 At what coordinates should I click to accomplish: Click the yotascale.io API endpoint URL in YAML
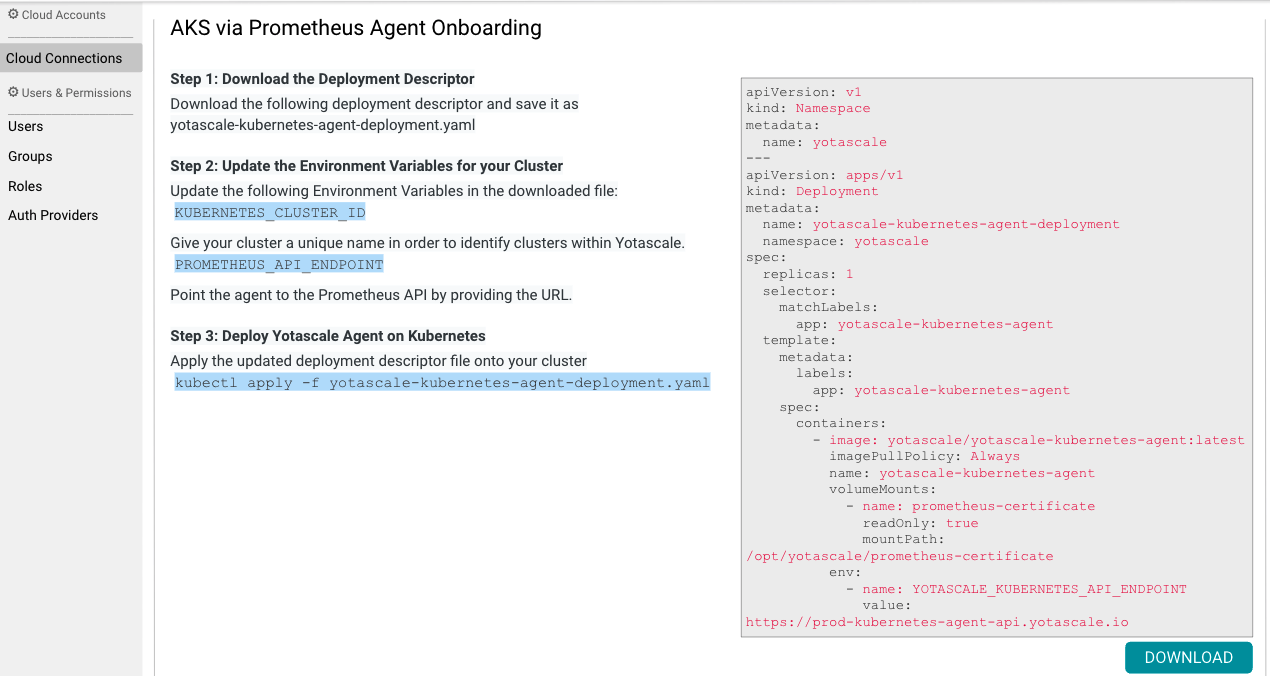[x=937, y=622]
